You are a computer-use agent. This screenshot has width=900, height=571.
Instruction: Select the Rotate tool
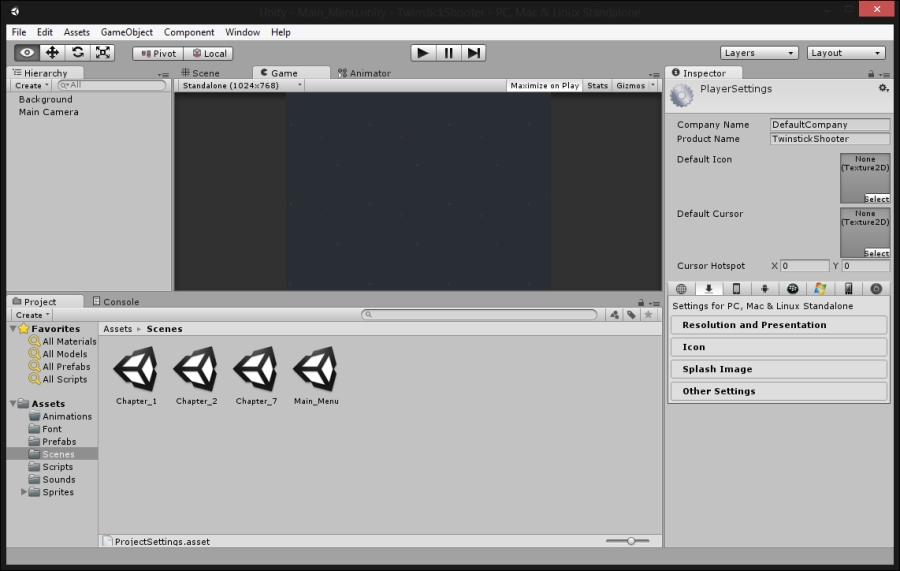point(77,53)
